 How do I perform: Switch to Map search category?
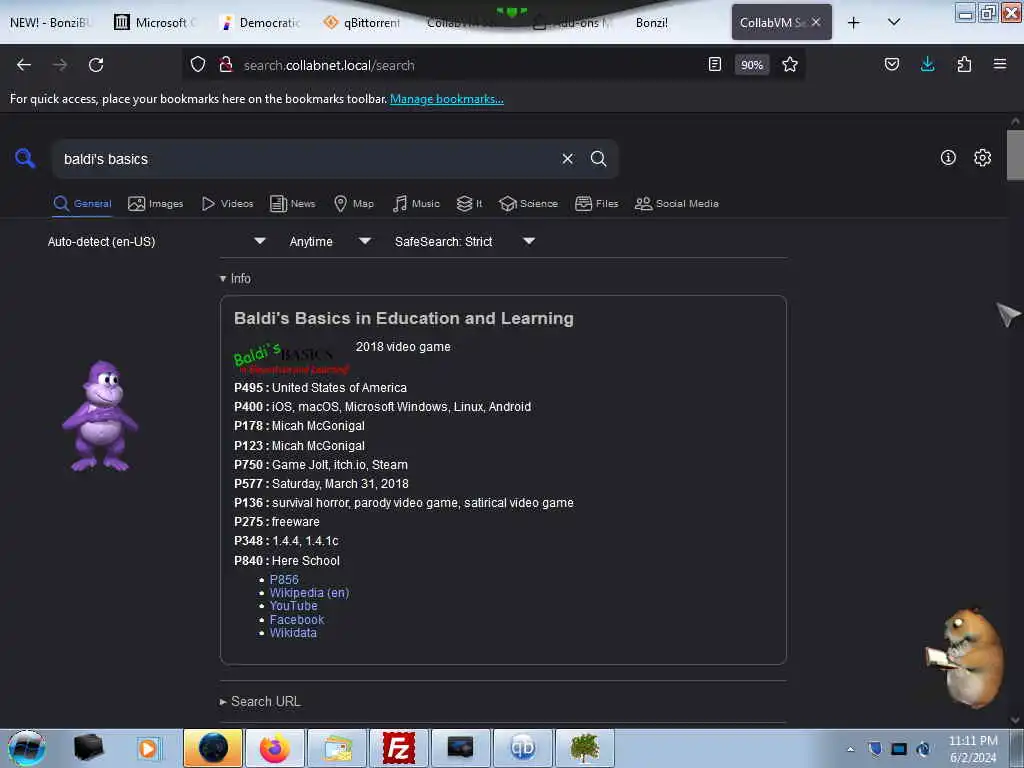coord(354,204)
